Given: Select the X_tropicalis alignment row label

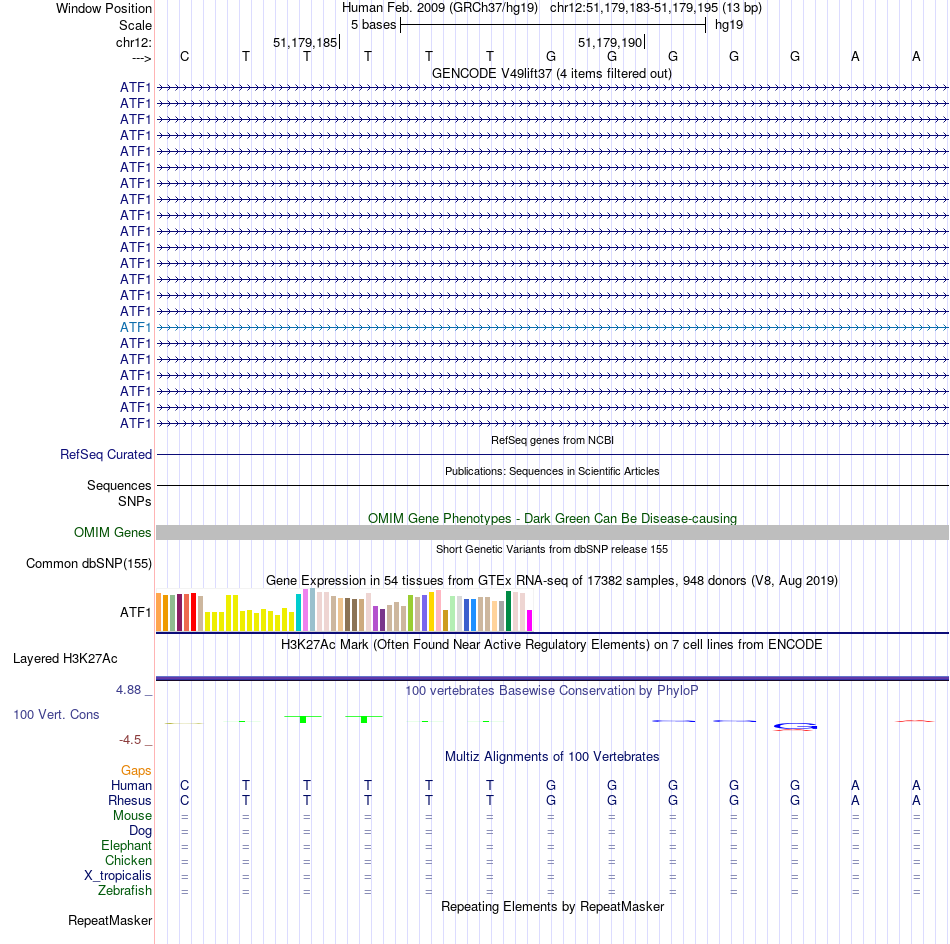Looking at the screenshot, I should 118,876.
